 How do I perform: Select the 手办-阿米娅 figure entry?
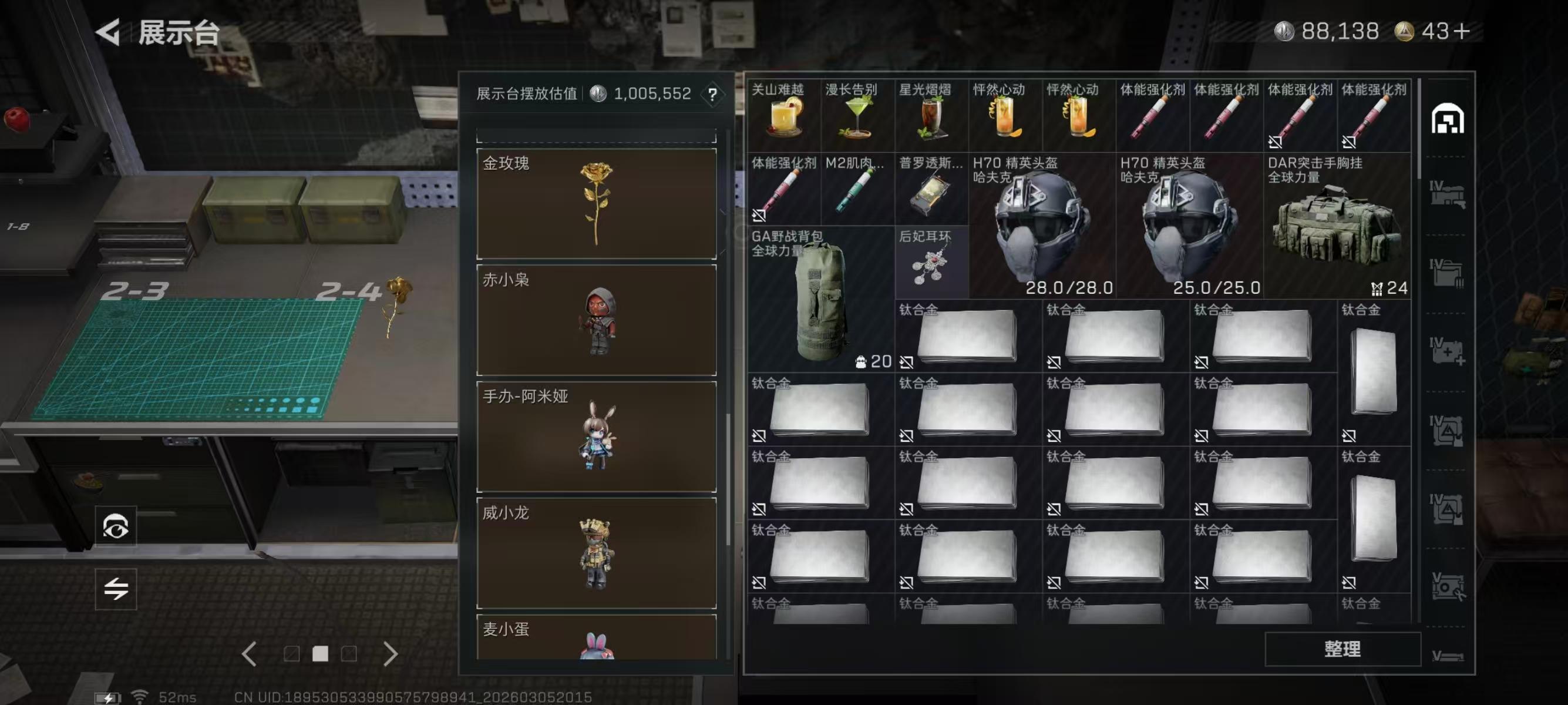596,437
